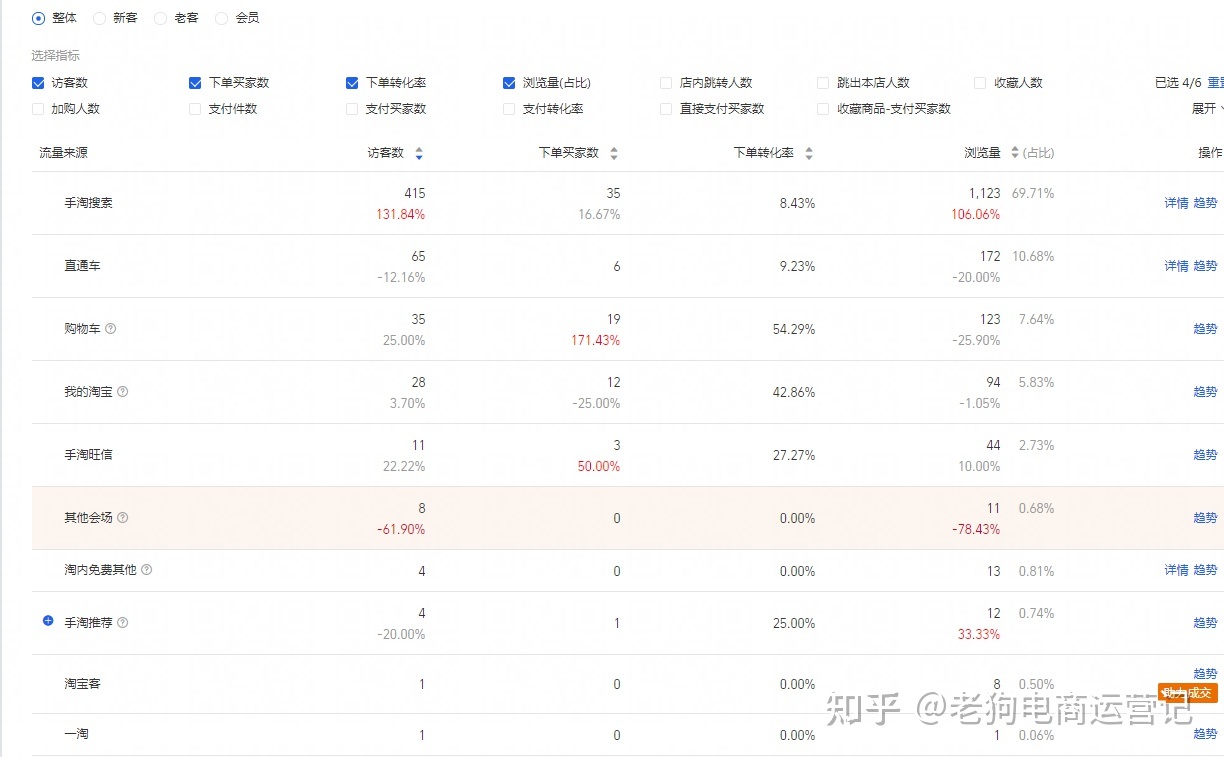Open 趋势 for 其他会场
Viewport: 1224px width, 757px height.
point(1205,518)
